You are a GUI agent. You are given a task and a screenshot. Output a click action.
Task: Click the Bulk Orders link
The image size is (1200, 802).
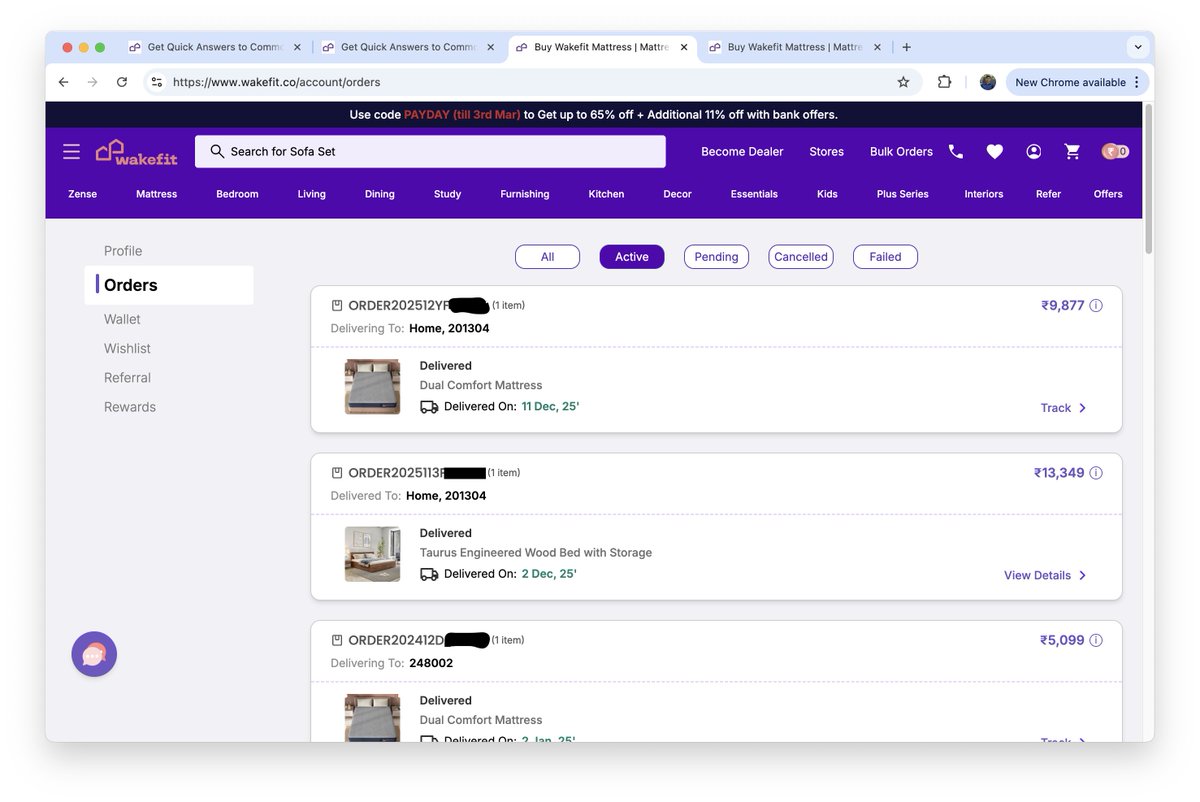point(901,152)
